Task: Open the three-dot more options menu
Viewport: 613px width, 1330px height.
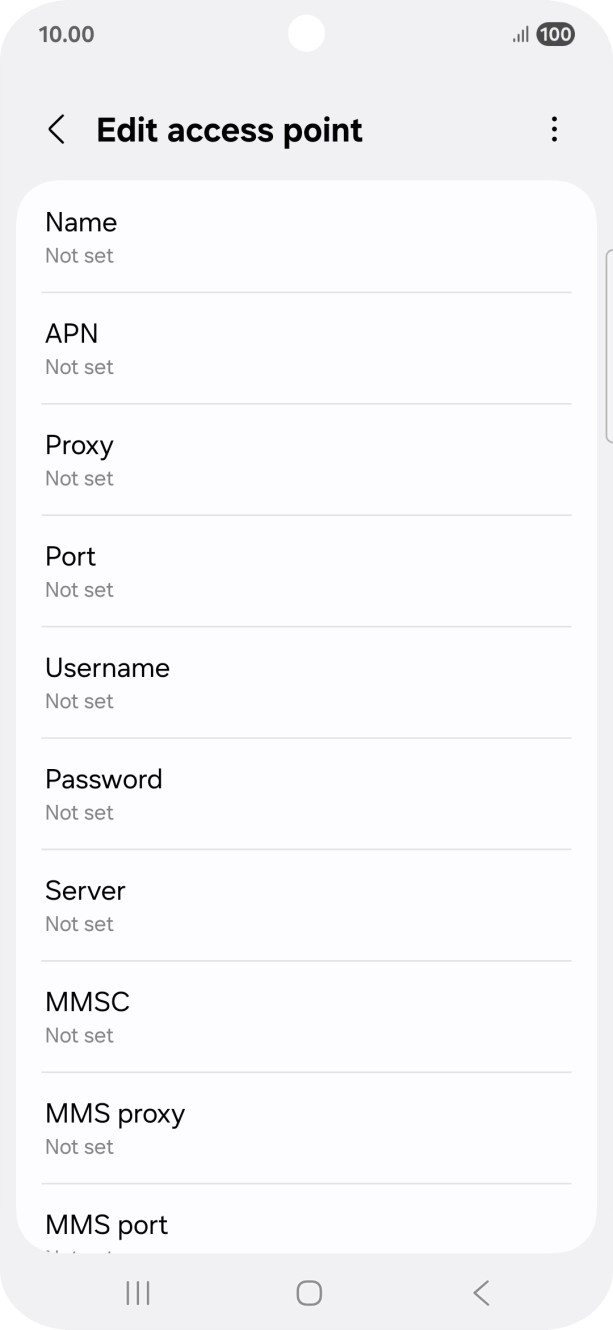Action: pos(554,130)
